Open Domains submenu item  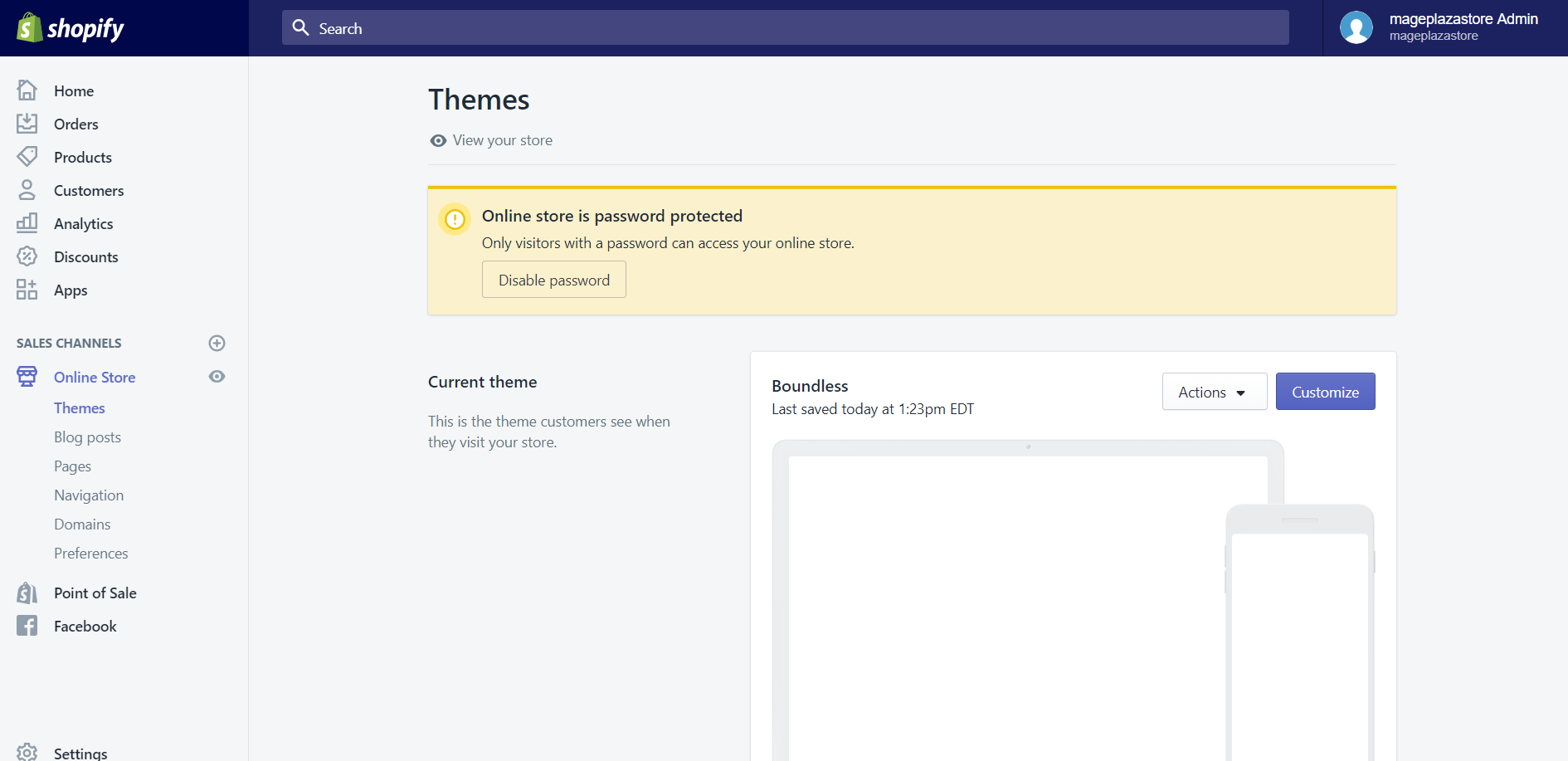[x=82, y=524]
